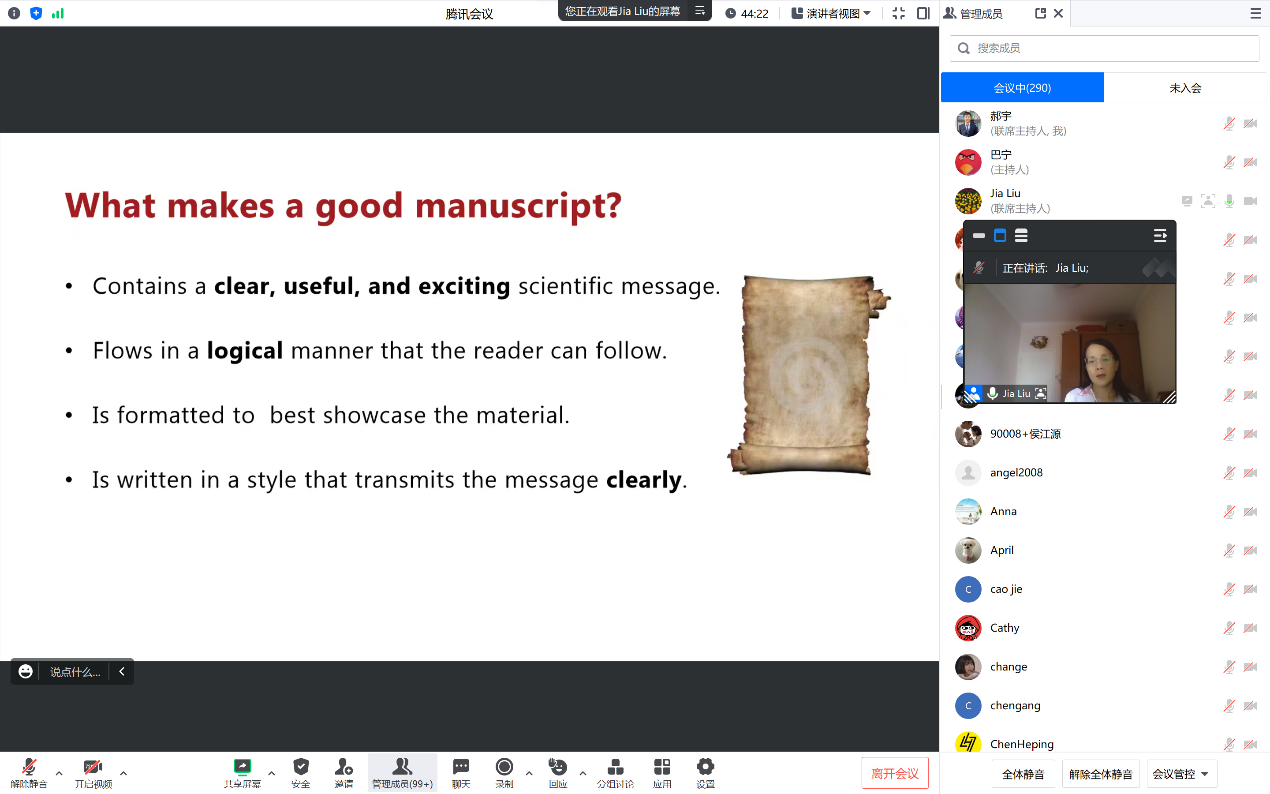Expand the Speaker View (演讲者视图) dropdown
The image size is (1270, 794).
tap(831, 13)
